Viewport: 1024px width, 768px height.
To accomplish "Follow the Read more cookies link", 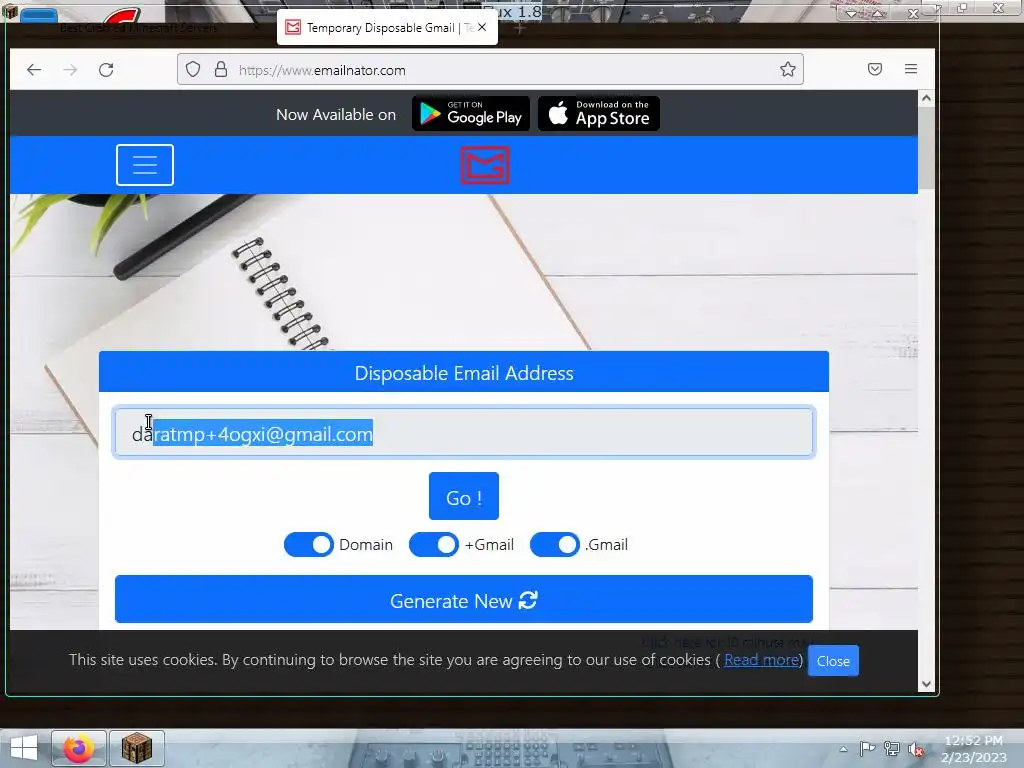I will coord(761,660).
